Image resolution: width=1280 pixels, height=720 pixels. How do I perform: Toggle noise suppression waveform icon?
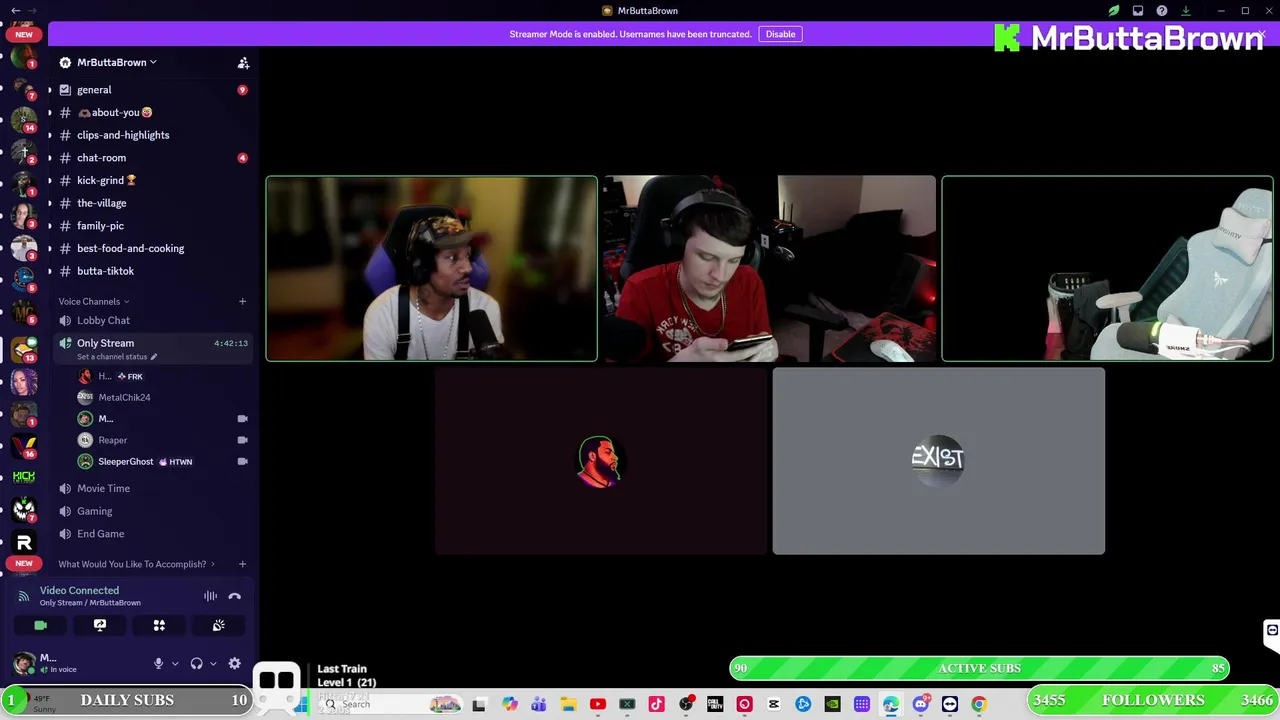click(x=210, y=596)
